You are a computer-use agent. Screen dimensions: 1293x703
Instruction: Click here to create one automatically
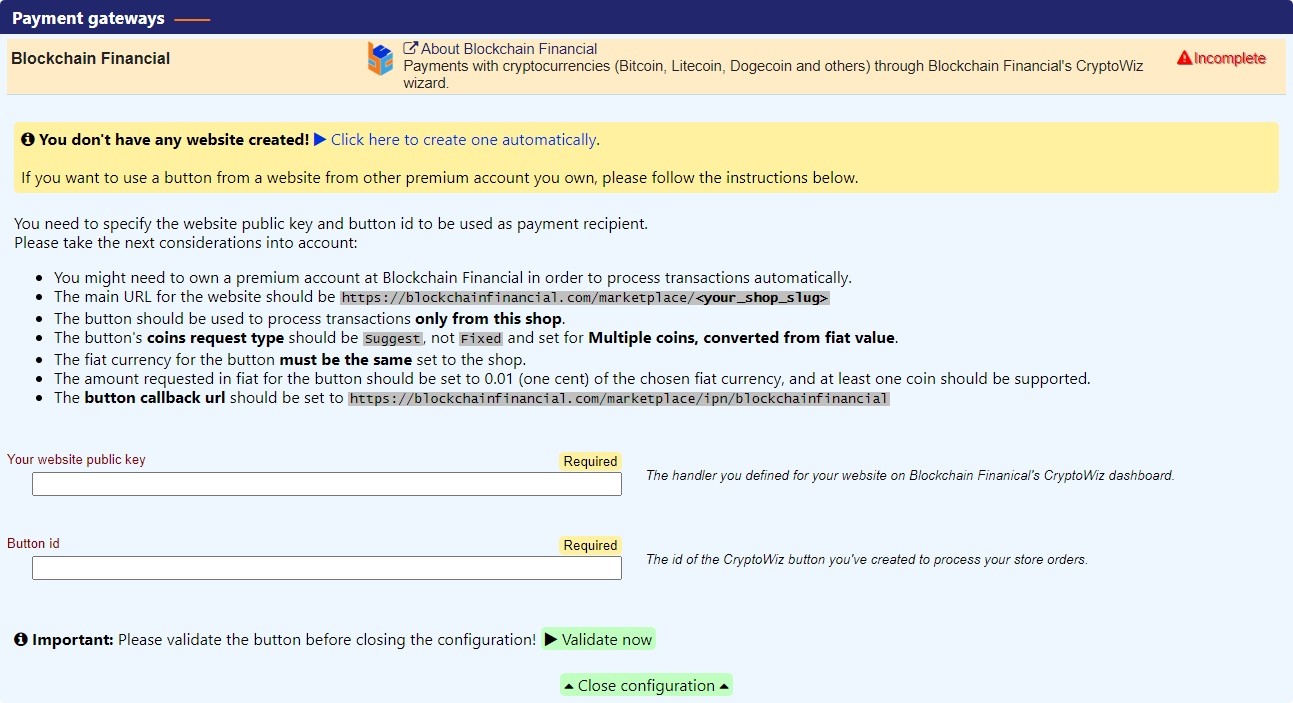pyautogui.click(x=463, y=140)
